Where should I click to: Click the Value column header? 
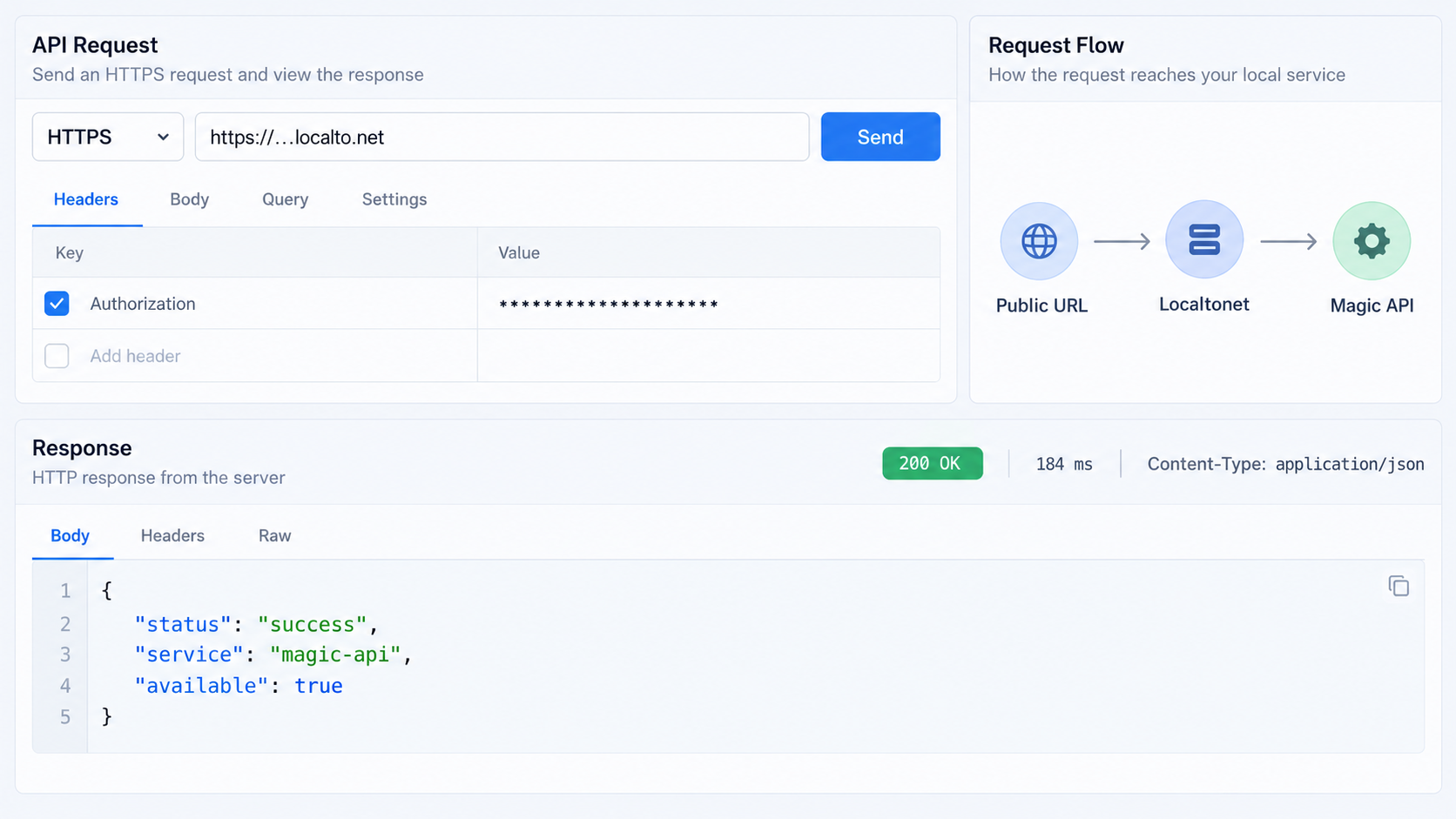coord(519,252)
